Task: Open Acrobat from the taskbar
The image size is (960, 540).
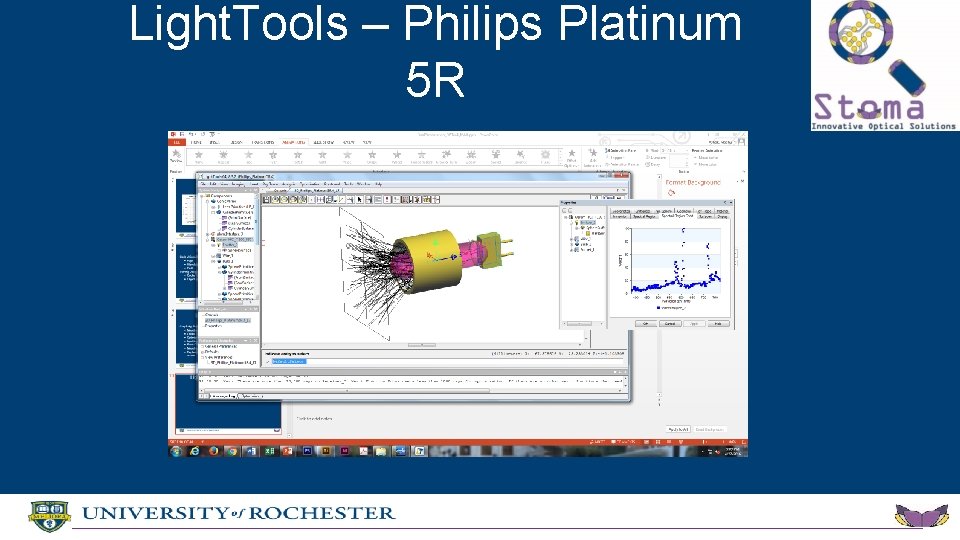Action: [363, 451]
